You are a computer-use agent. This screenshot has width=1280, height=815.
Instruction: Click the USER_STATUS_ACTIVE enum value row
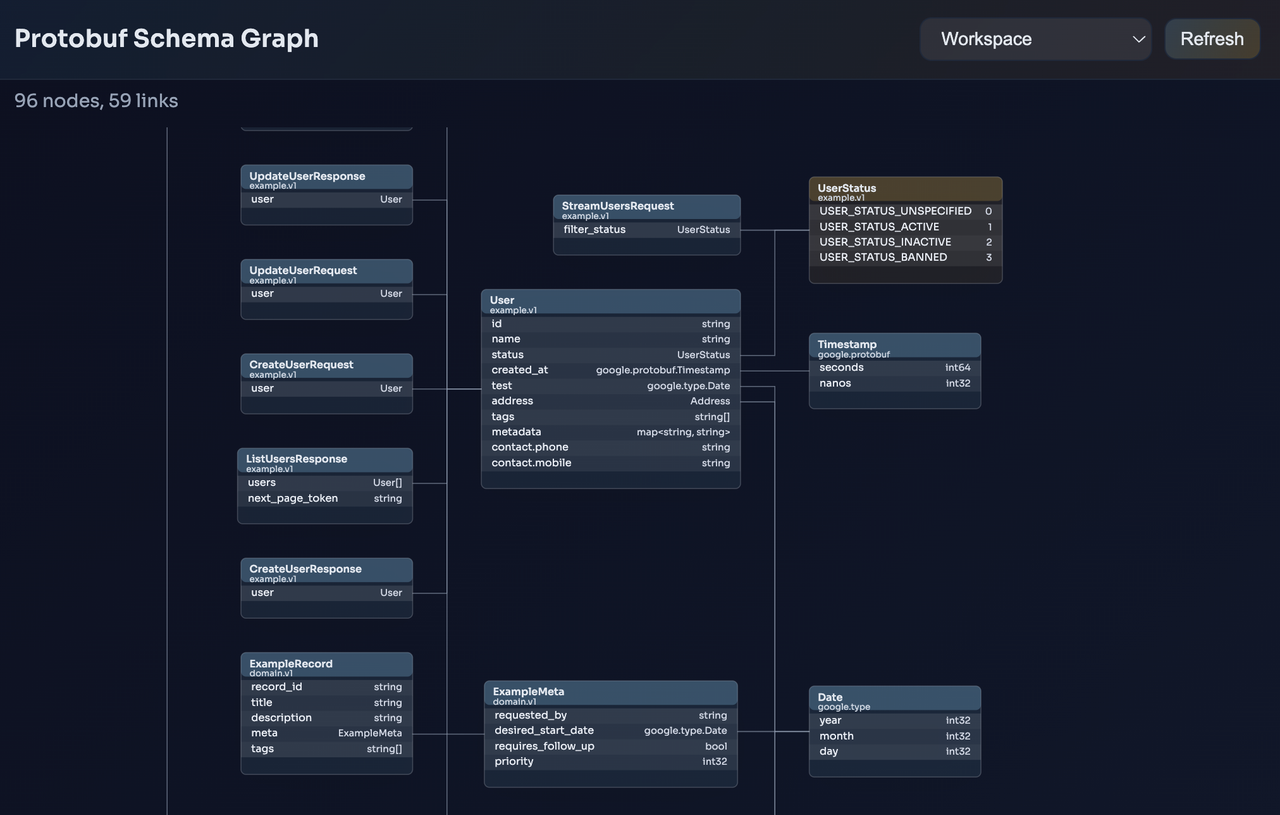[x=903, y=226]
